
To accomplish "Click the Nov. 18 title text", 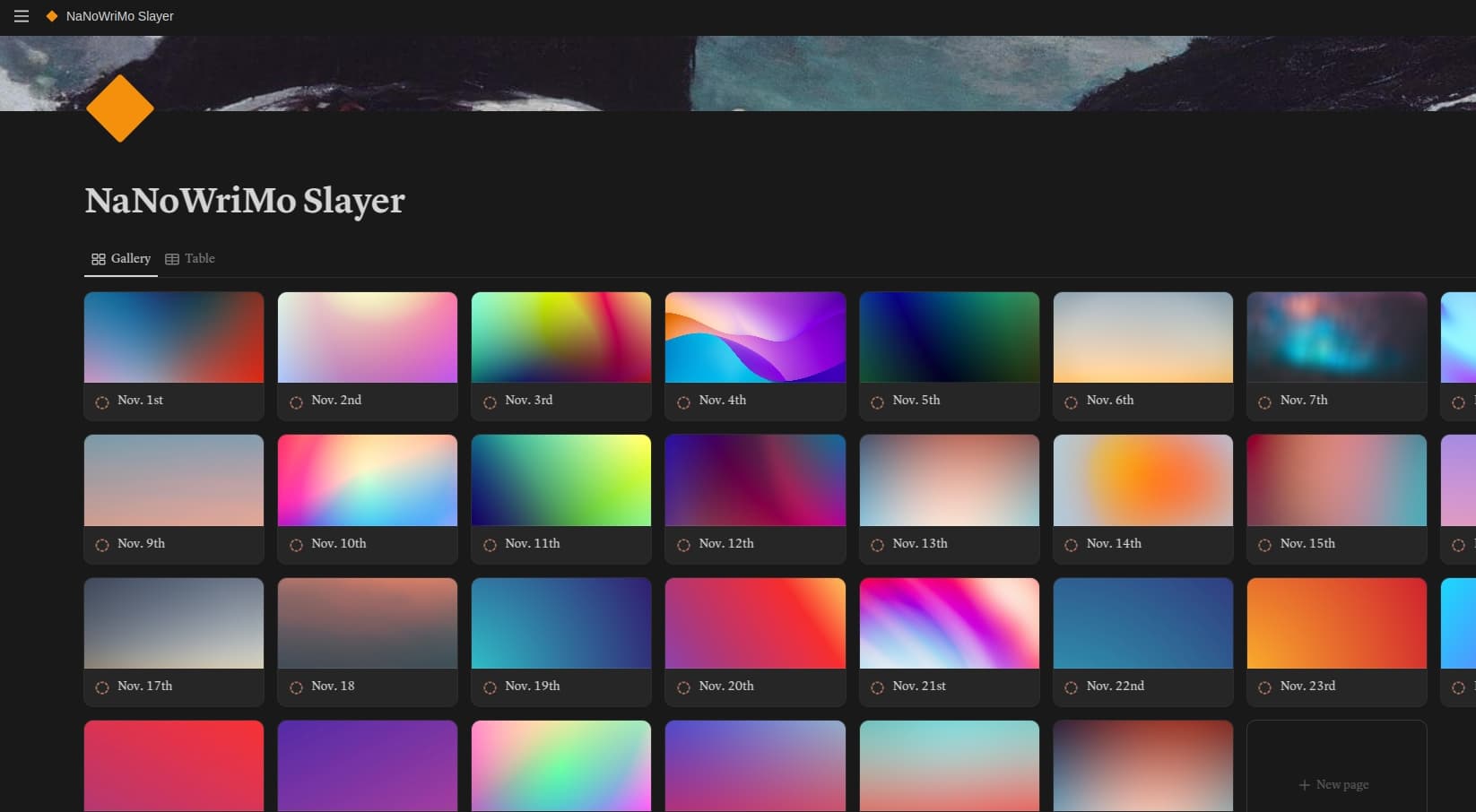I will pos(333,686).
